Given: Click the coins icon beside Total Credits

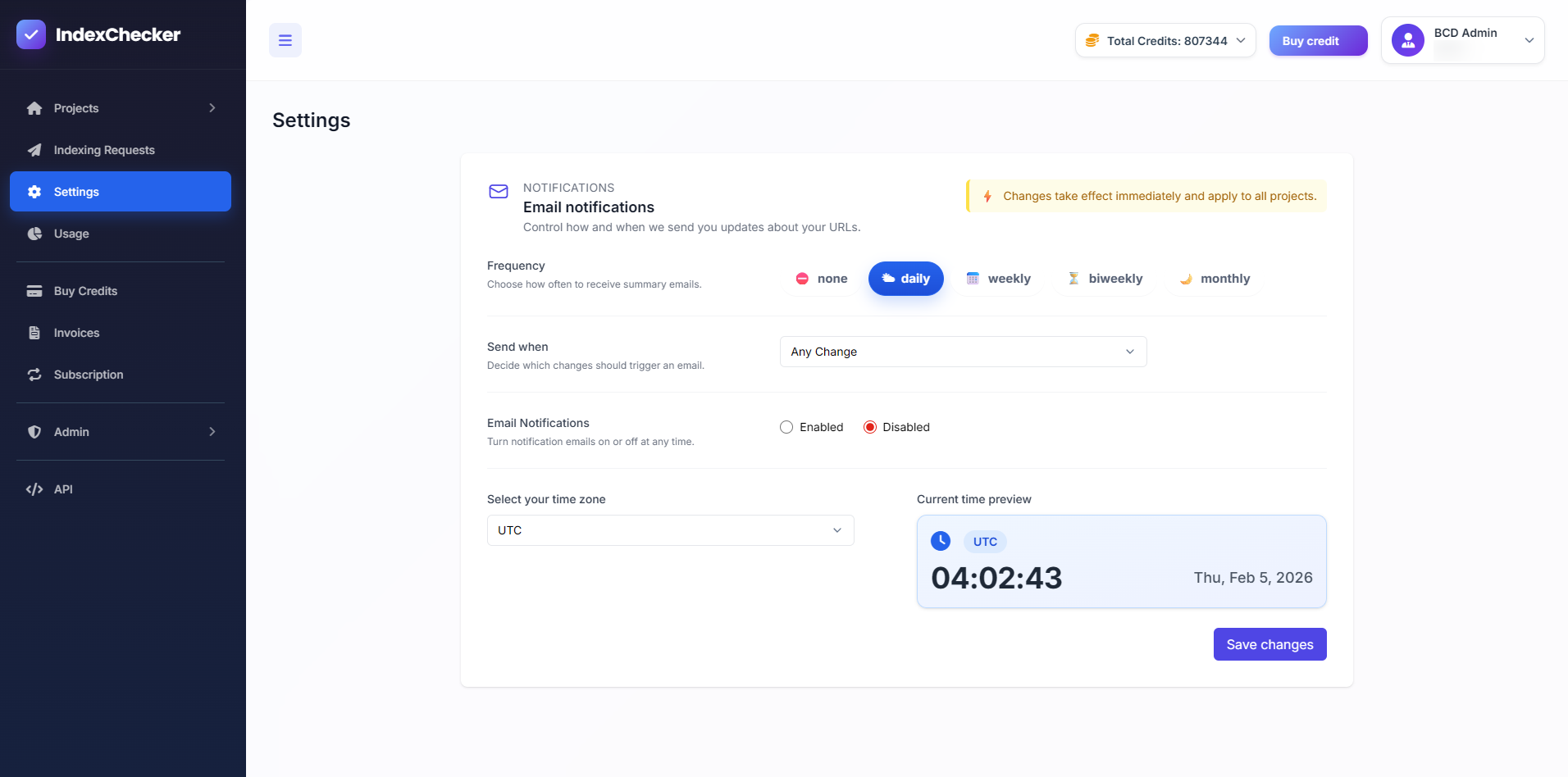Looking at the screenshot, I should point(1092,41).
